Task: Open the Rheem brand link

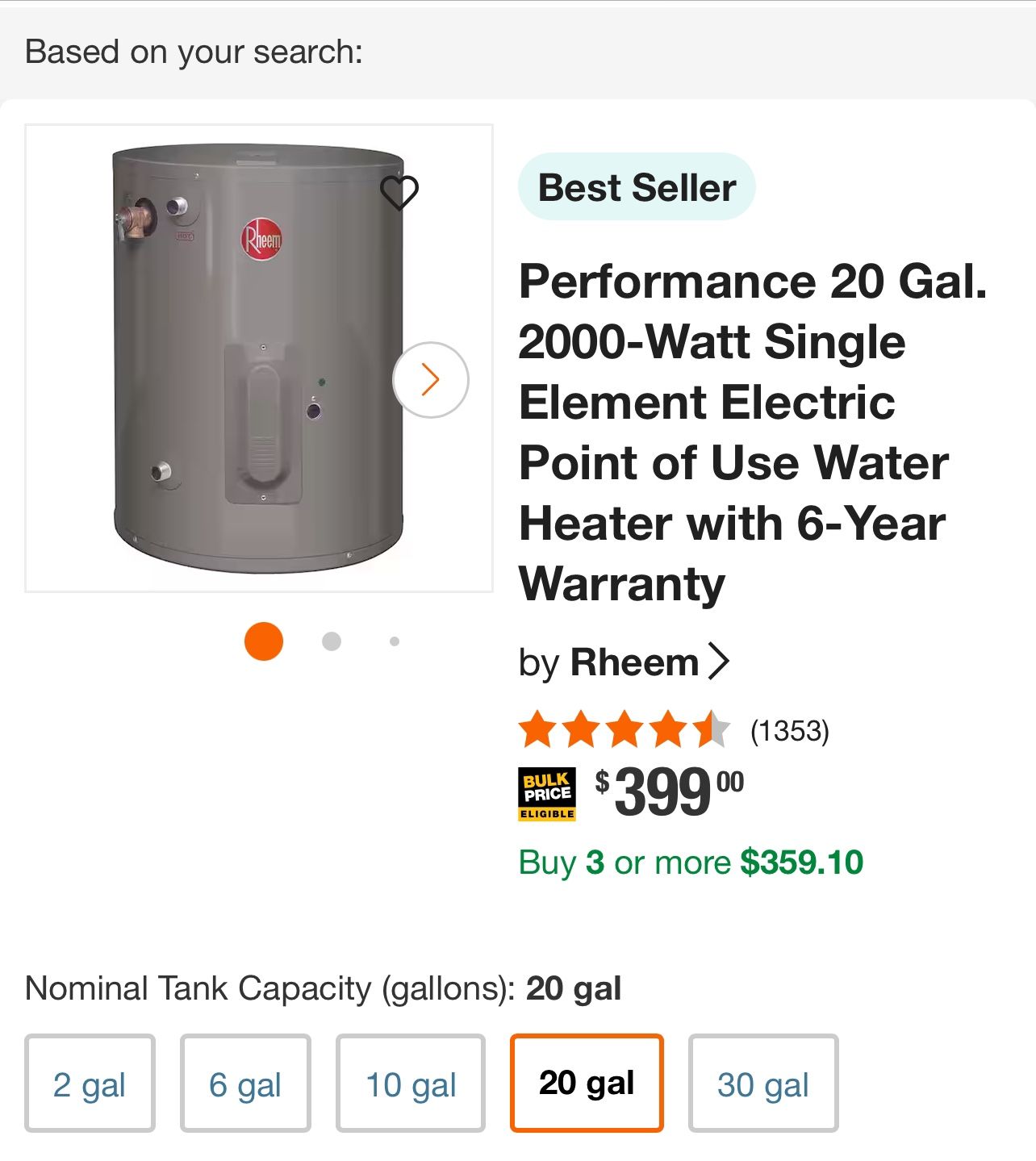Action: pyautogui.click(x=633, y=662)
